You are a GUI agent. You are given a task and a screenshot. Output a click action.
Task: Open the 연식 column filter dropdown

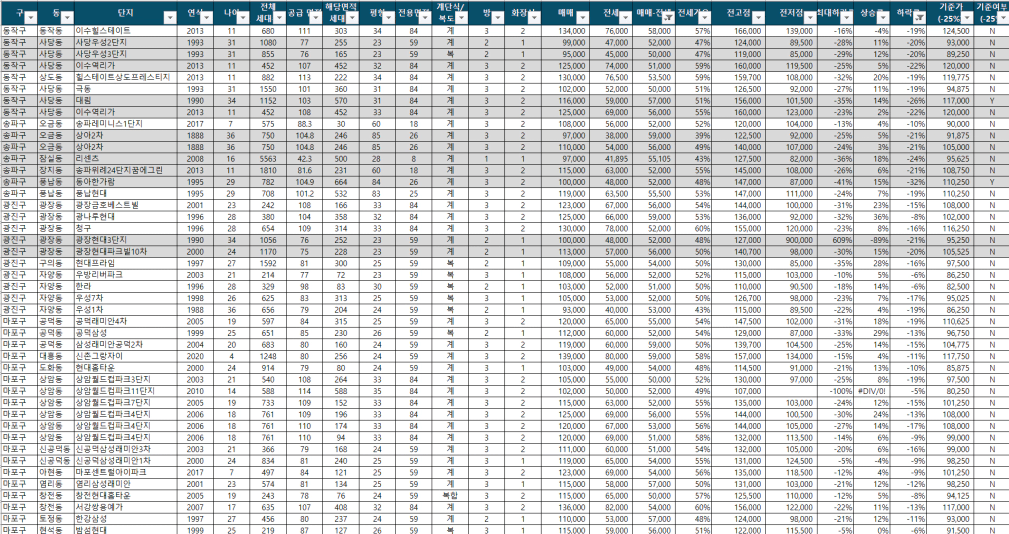click(x=207, y=18)
